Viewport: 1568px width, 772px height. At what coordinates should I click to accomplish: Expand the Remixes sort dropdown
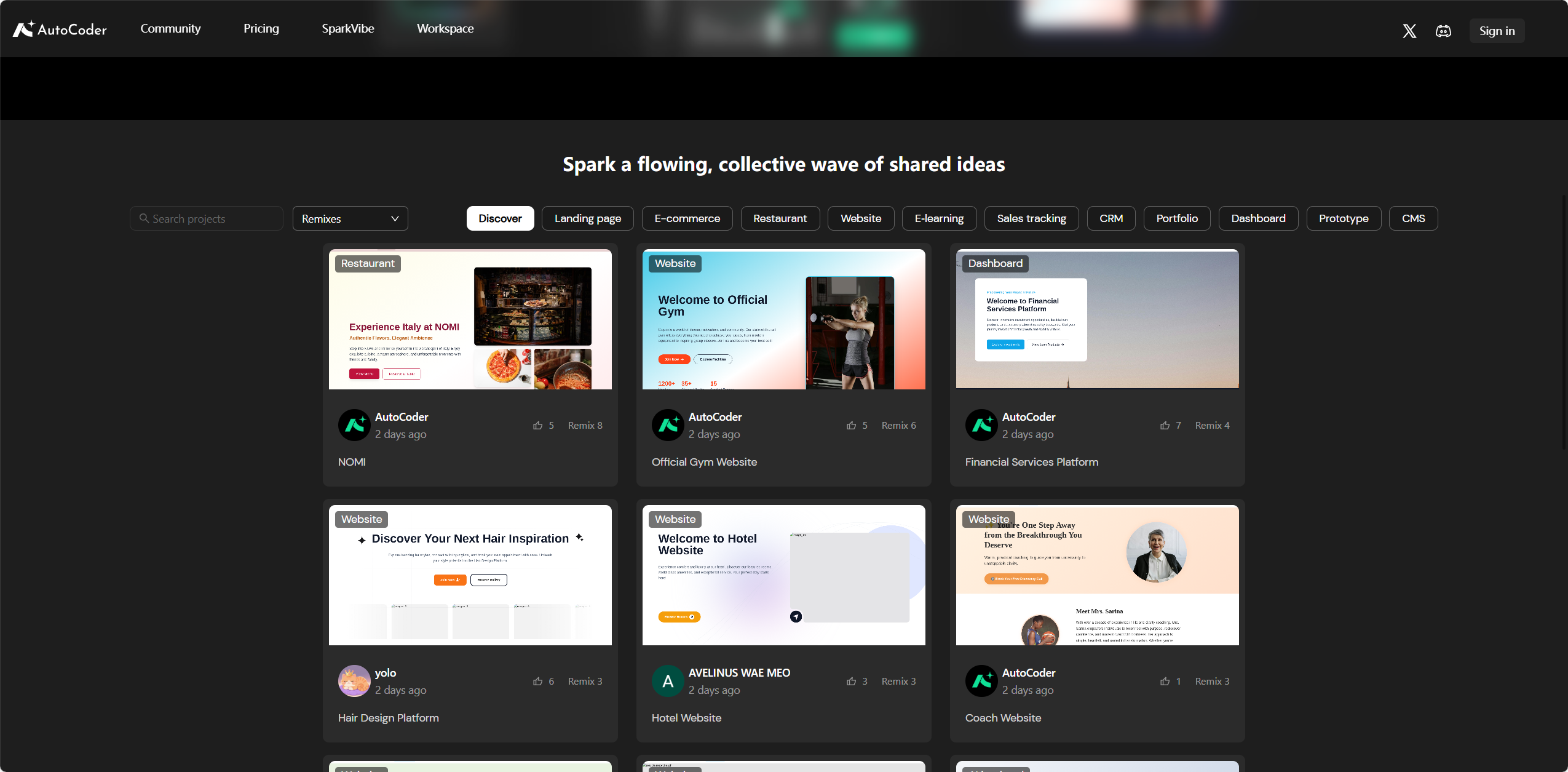click(x=350, y=218)
